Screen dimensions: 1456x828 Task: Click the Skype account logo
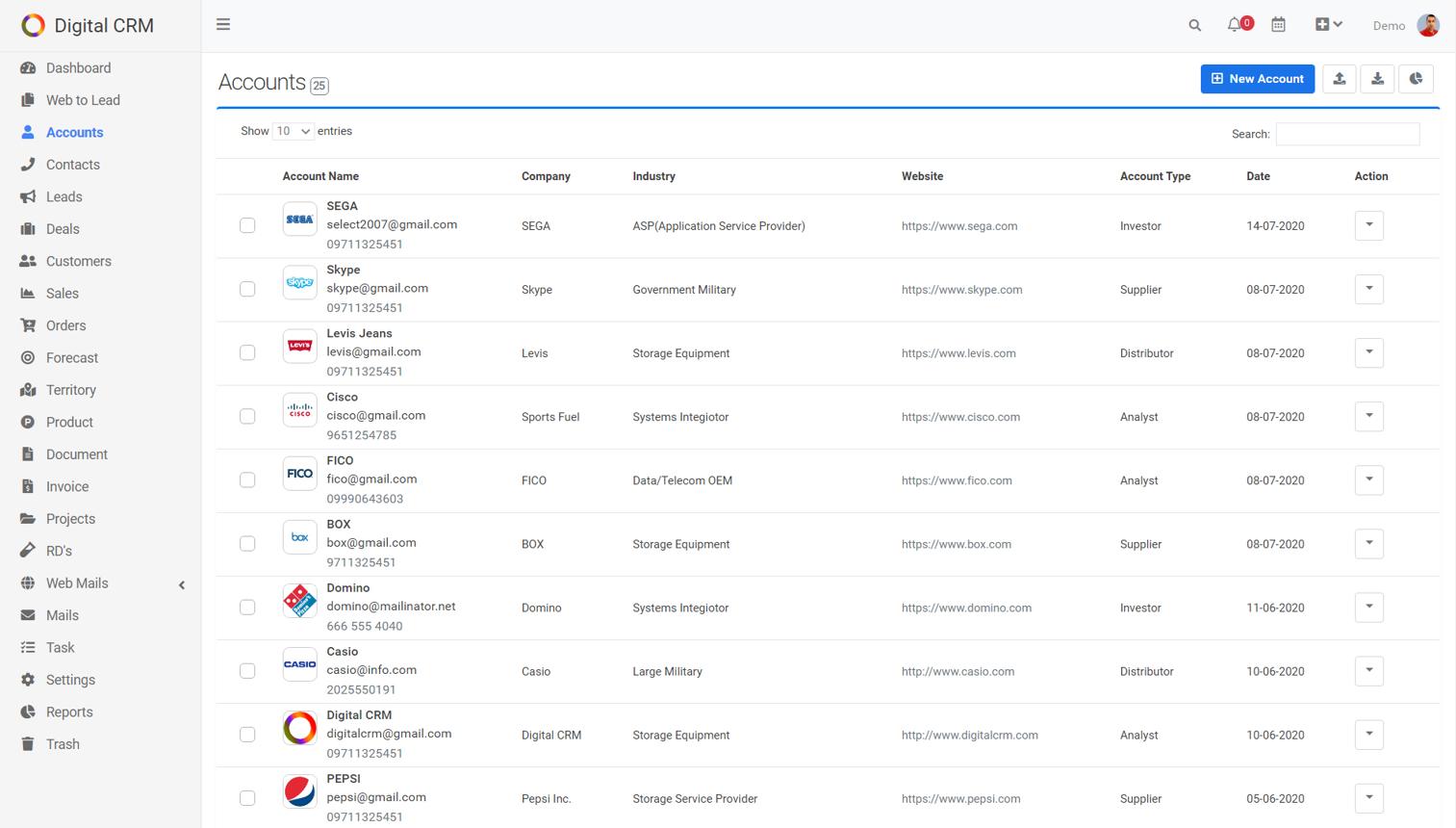point(299,283)
